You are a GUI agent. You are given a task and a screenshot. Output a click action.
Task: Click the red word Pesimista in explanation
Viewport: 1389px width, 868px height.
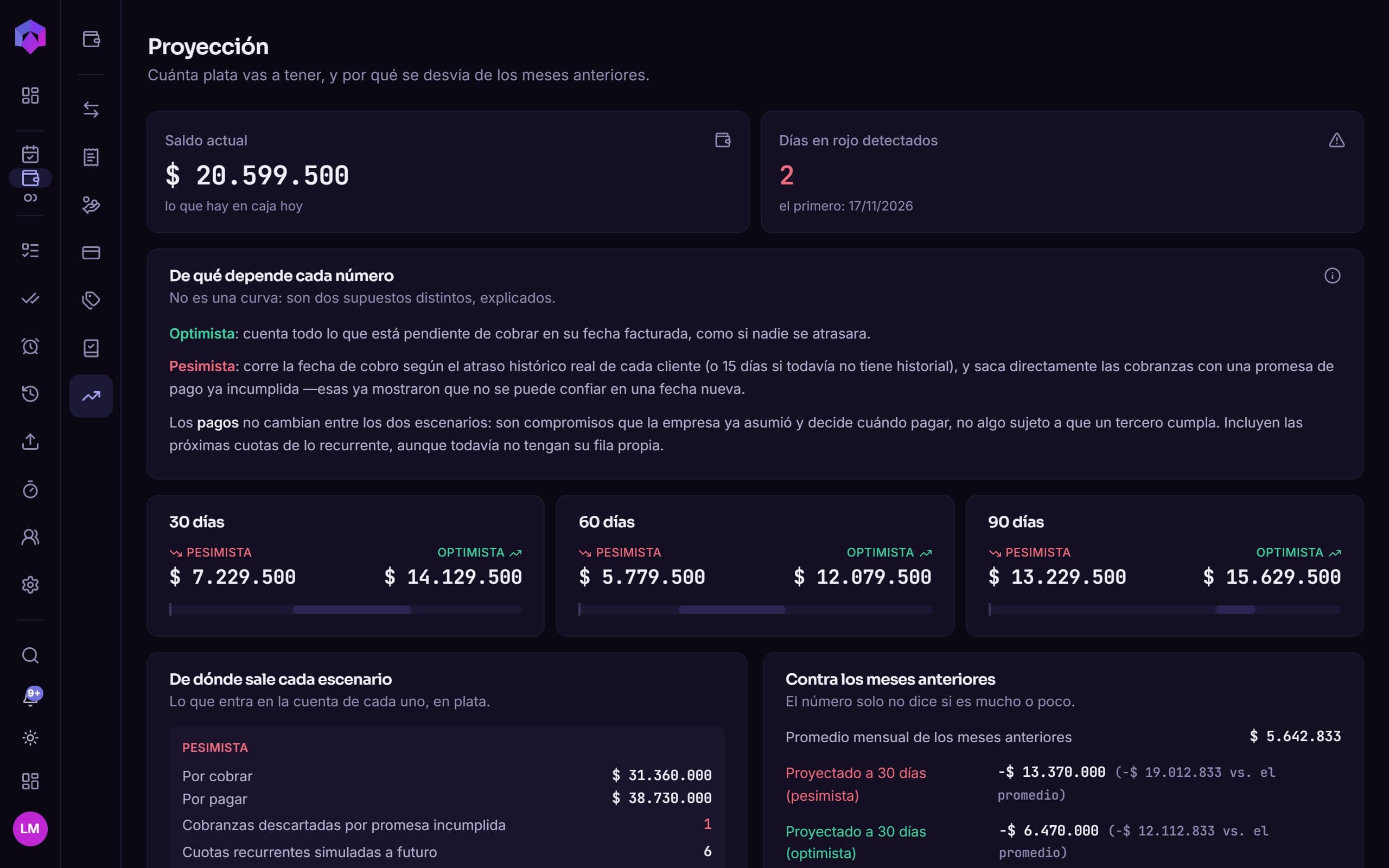pos(202,366)
